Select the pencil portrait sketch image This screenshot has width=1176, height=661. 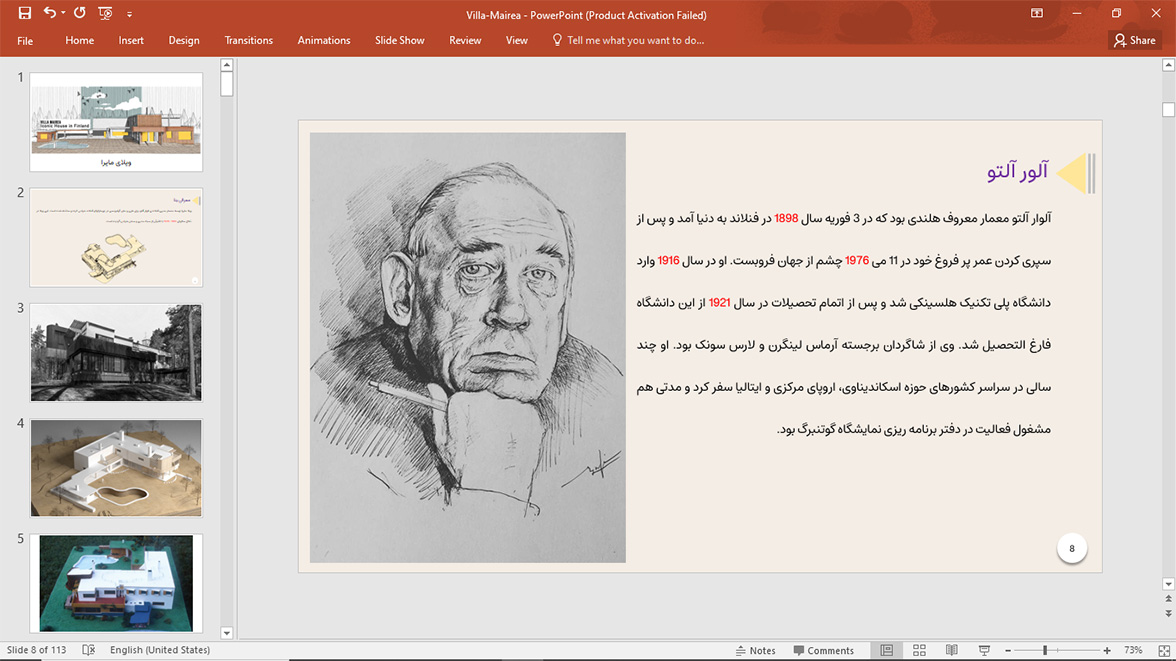coord(467,347)
